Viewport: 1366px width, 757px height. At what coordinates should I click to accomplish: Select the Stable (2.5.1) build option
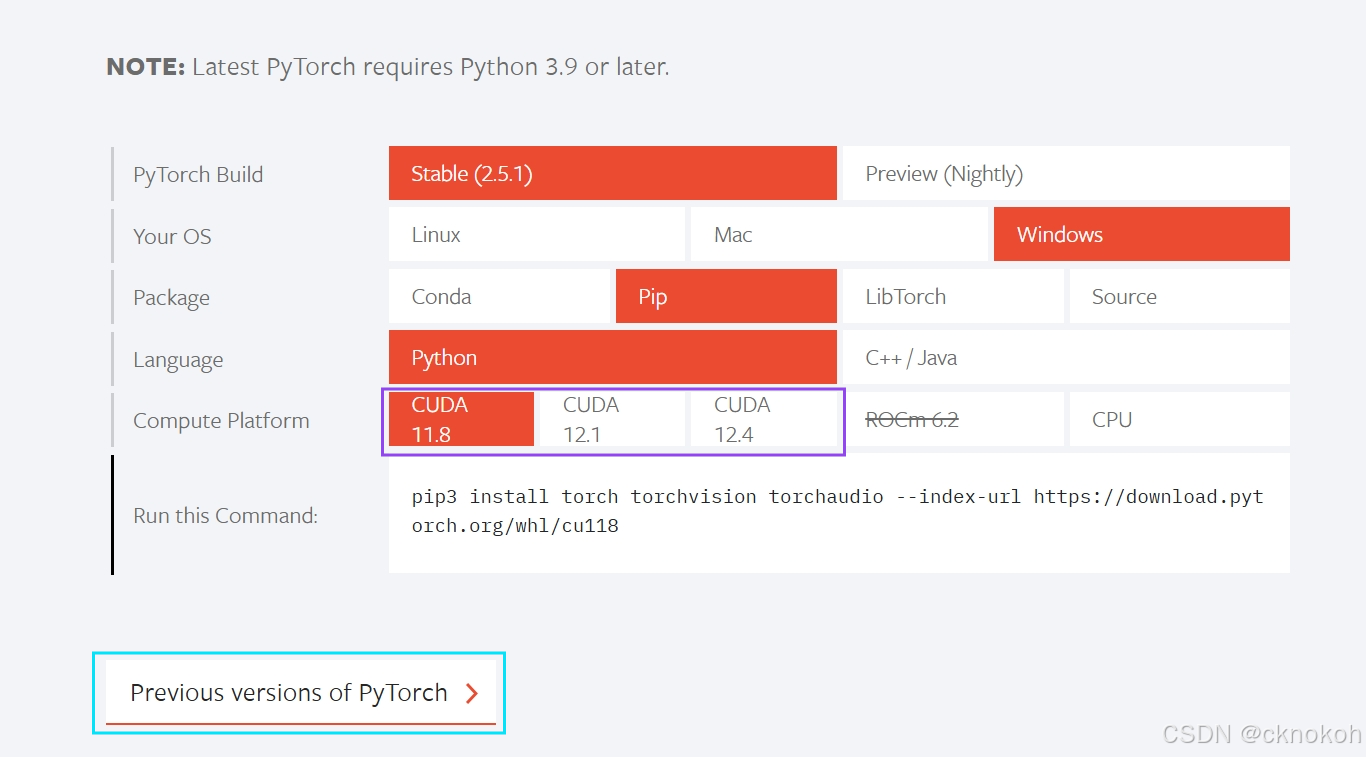[x=612, y=173]
